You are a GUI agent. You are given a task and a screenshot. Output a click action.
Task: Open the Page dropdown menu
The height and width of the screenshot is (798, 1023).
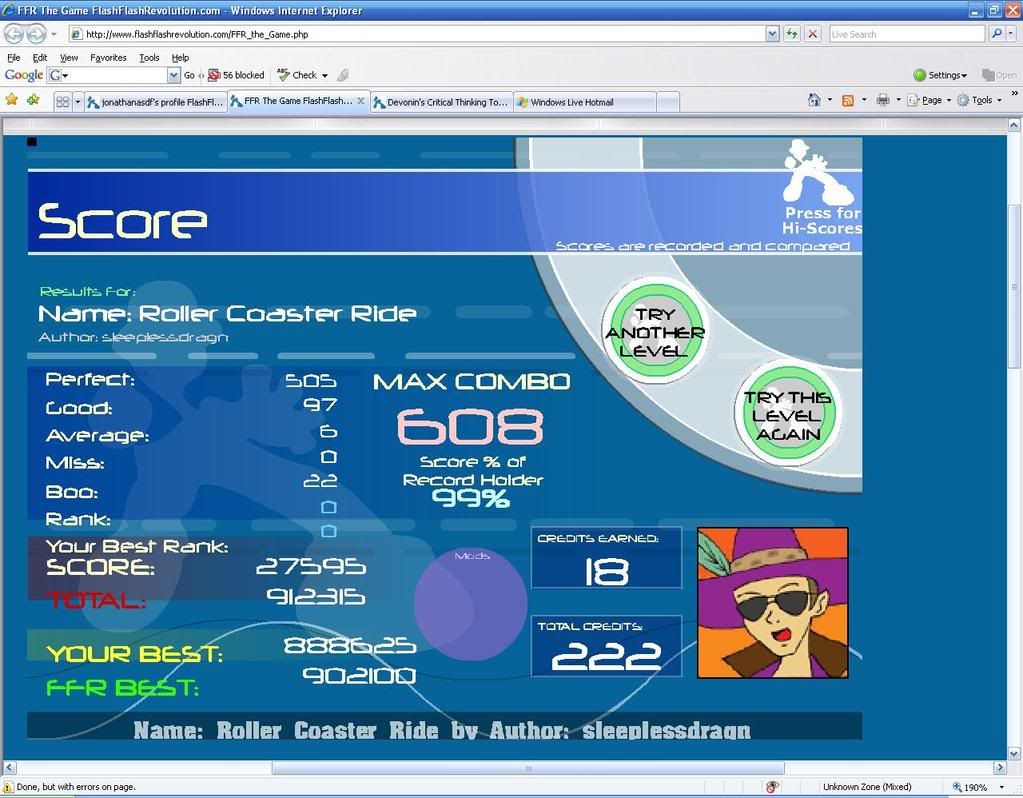(936, 100)
